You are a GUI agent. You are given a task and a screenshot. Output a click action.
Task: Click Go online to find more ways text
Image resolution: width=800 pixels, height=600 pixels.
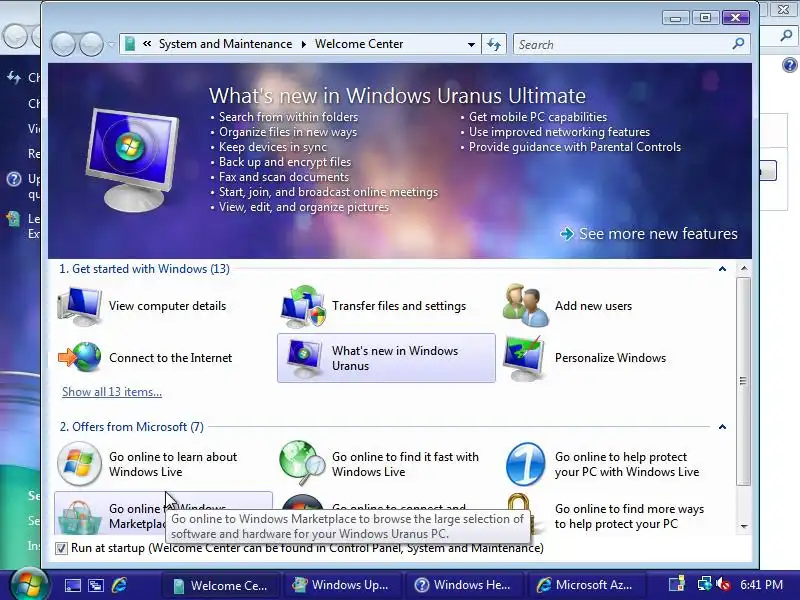coord(629,516)
